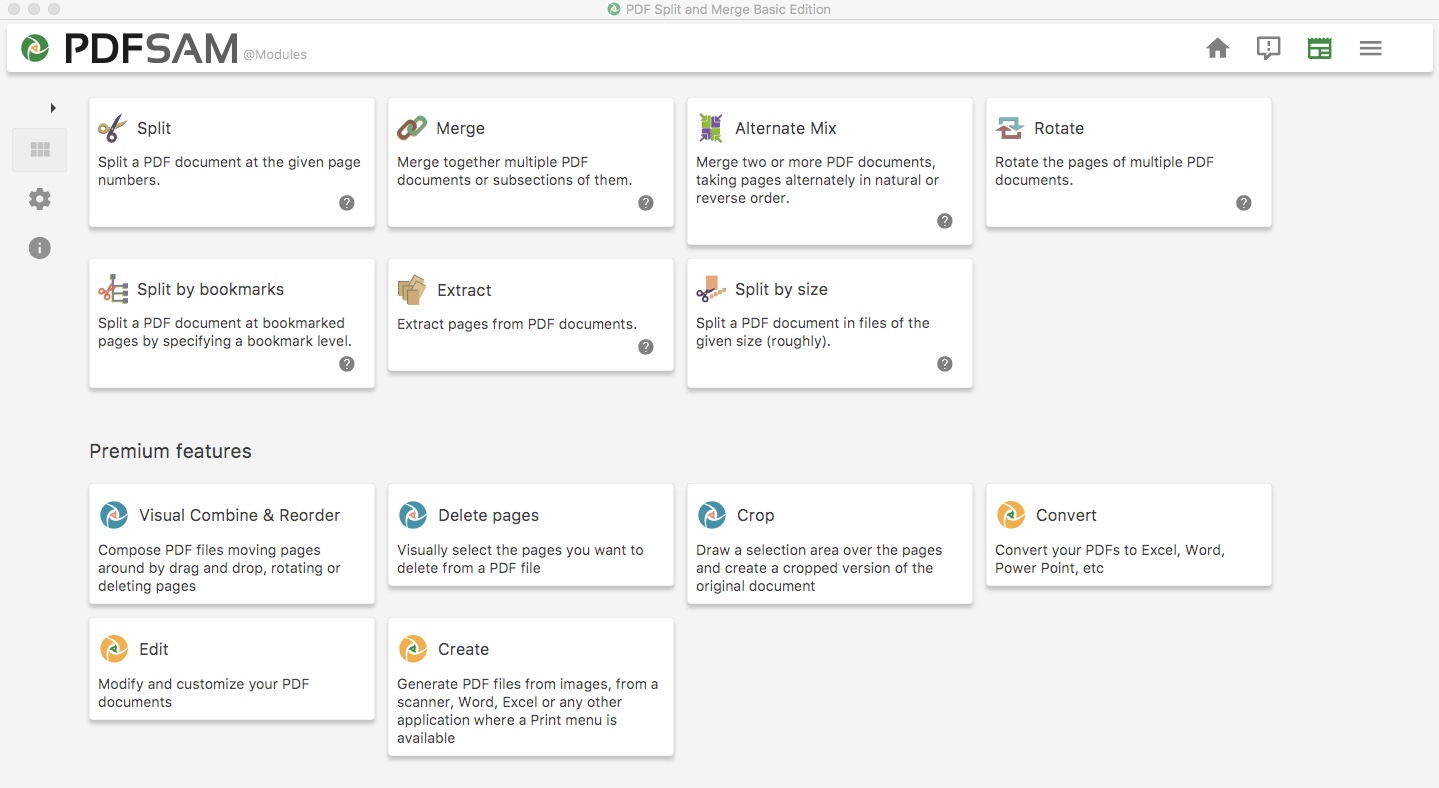Viewport: 1439px width, 788px height.
Task: Open Split by bookmarks title
Action: tap(210, 289)
